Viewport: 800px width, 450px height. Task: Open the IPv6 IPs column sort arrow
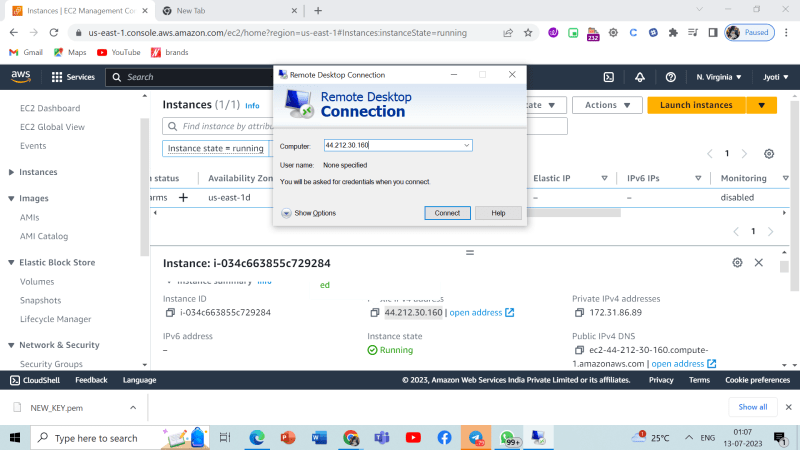click(x=698, y=178)
